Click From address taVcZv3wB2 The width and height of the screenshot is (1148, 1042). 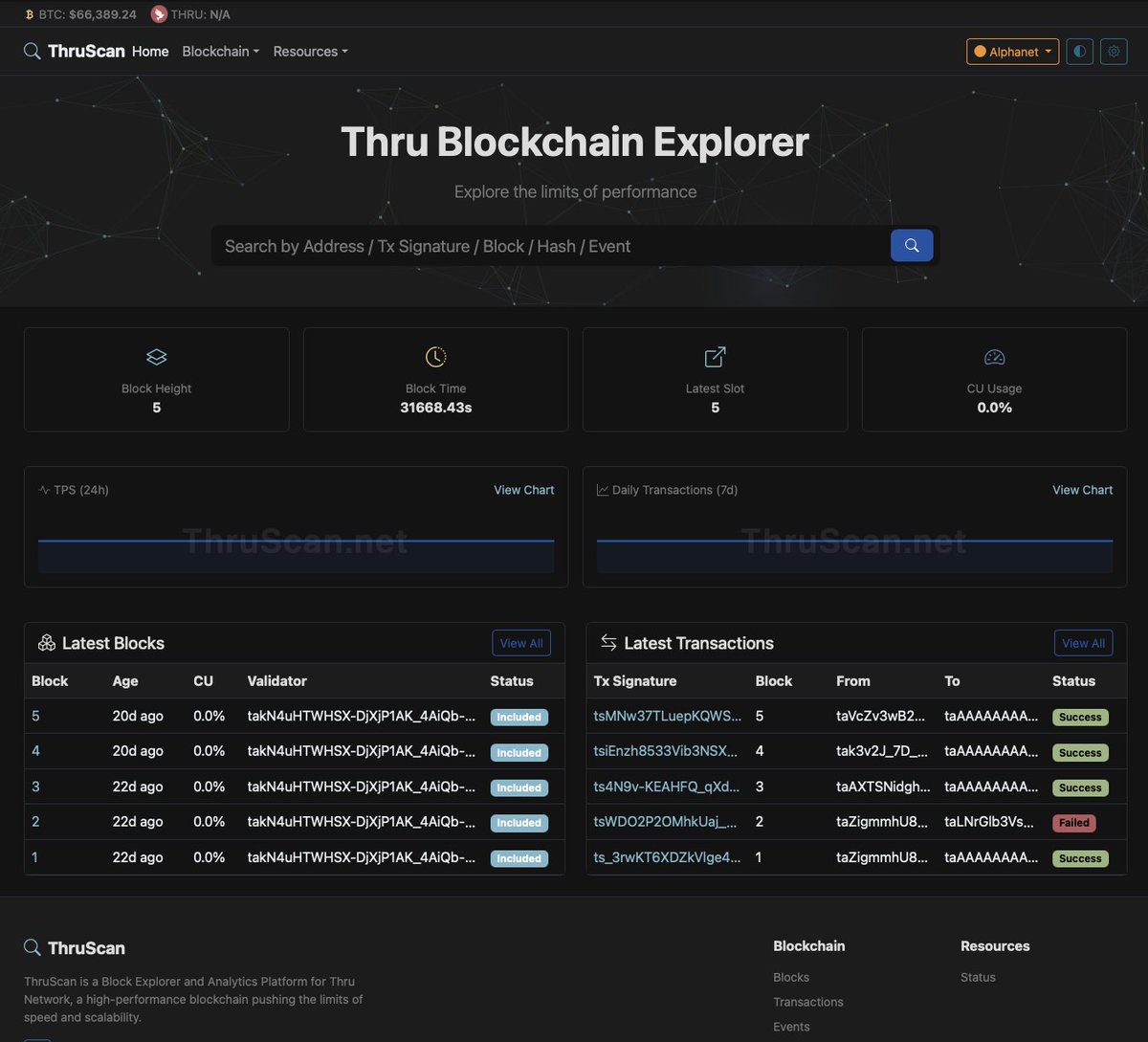click(x=881, y=716)
